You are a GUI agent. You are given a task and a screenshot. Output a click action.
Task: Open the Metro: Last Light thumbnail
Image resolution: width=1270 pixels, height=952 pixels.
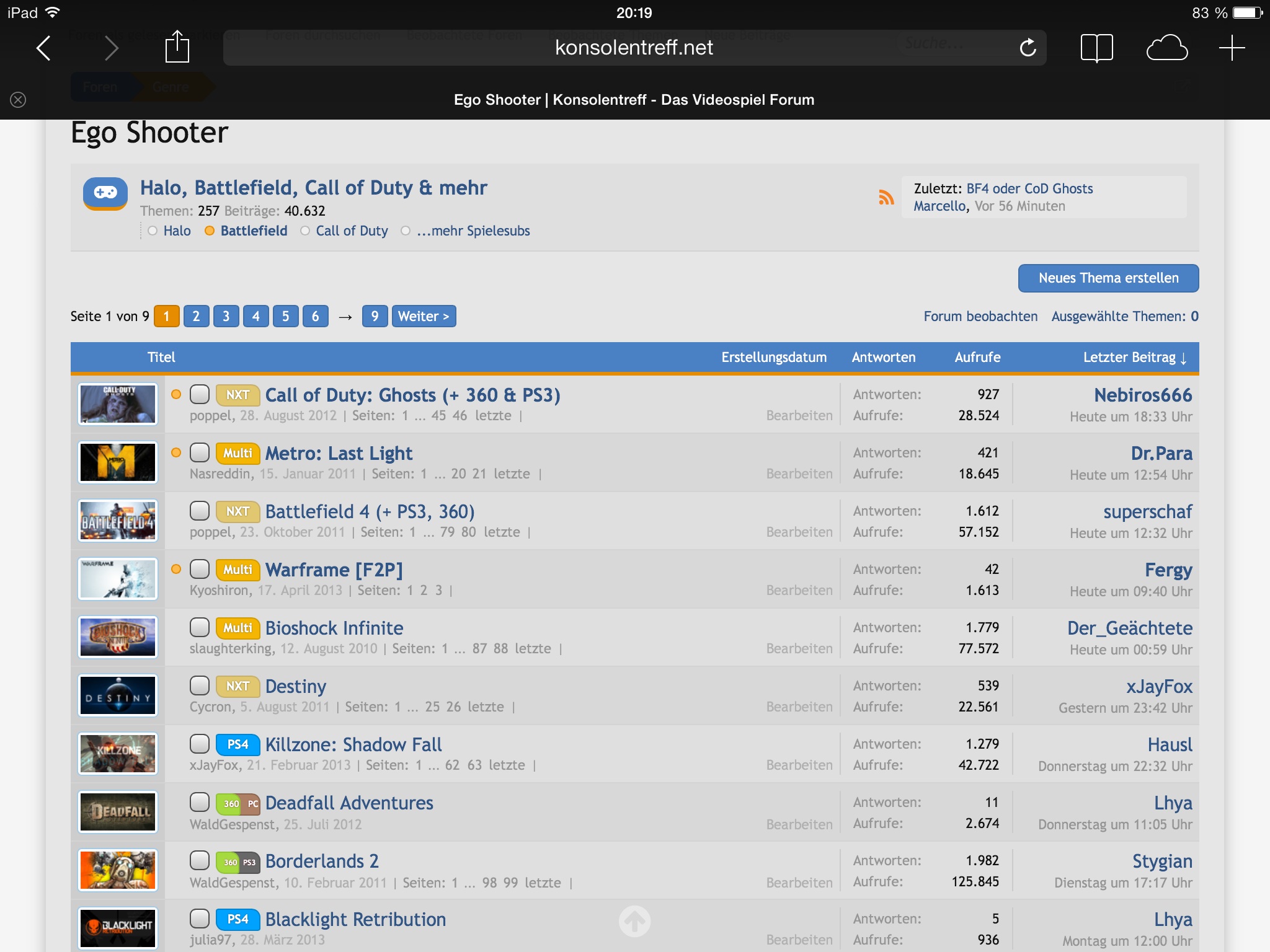(118, 462)
